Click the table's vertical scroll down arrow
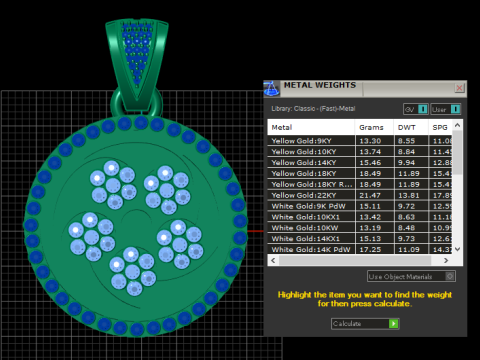Viewport: 480px width, 360px height. tap(457, 249)
